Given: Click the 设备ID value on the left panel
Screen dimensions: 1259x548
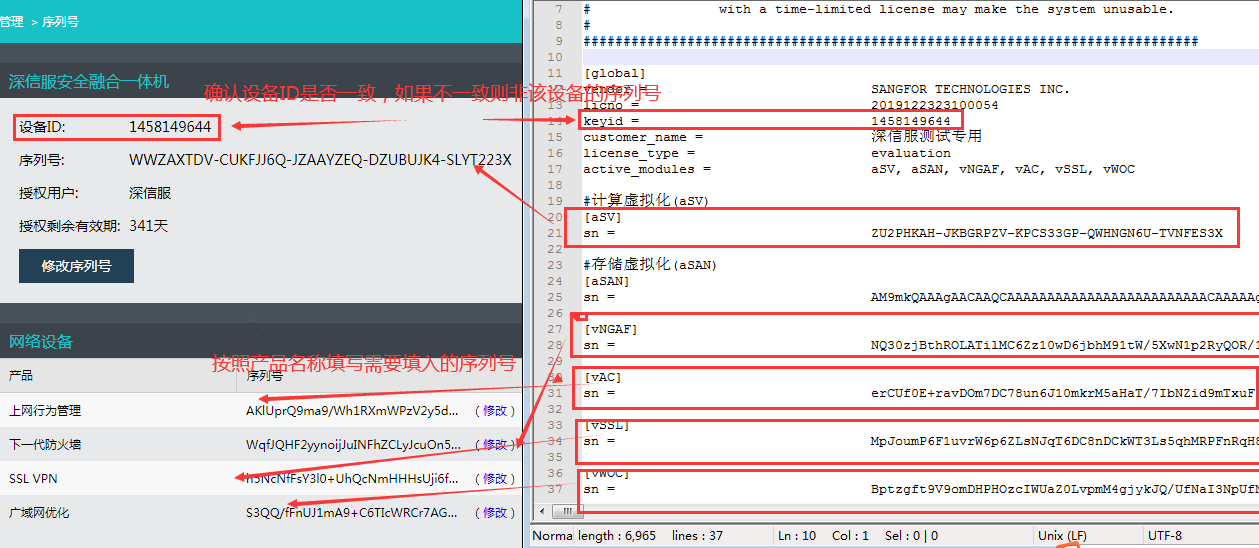Looking at the screenshot, I should pos(170,127).
